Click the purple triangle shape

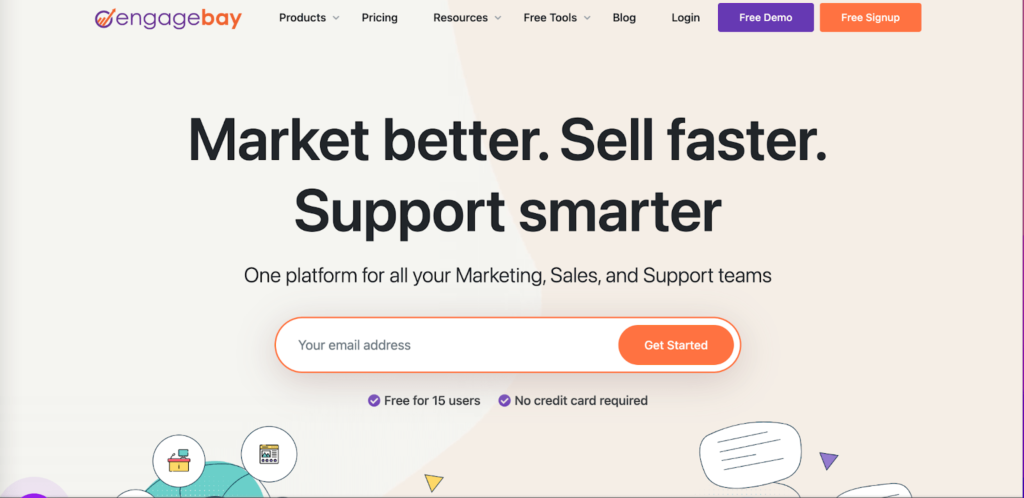coord(828,460)
